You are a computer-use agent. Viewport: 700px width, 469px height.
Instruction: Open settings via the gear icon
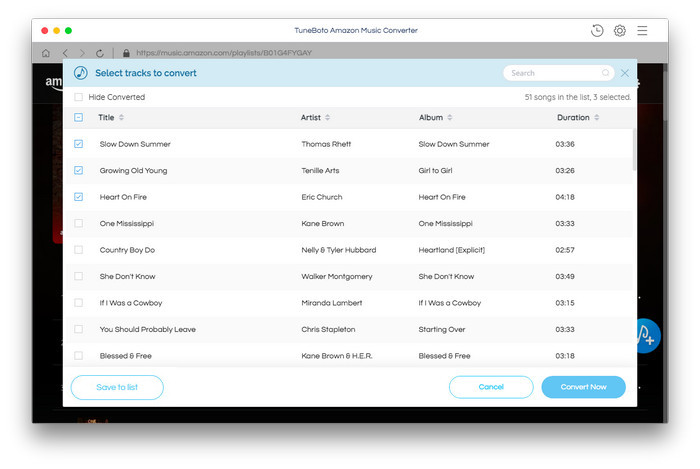pyautogui.click(x=620, y=30)
